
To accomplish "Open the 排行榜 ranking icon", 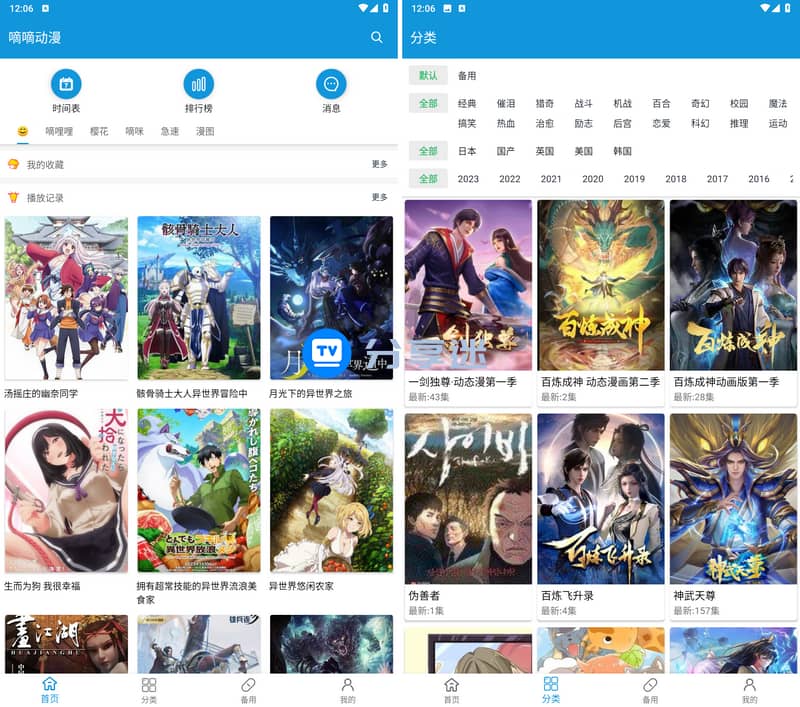I will (199, 84).
